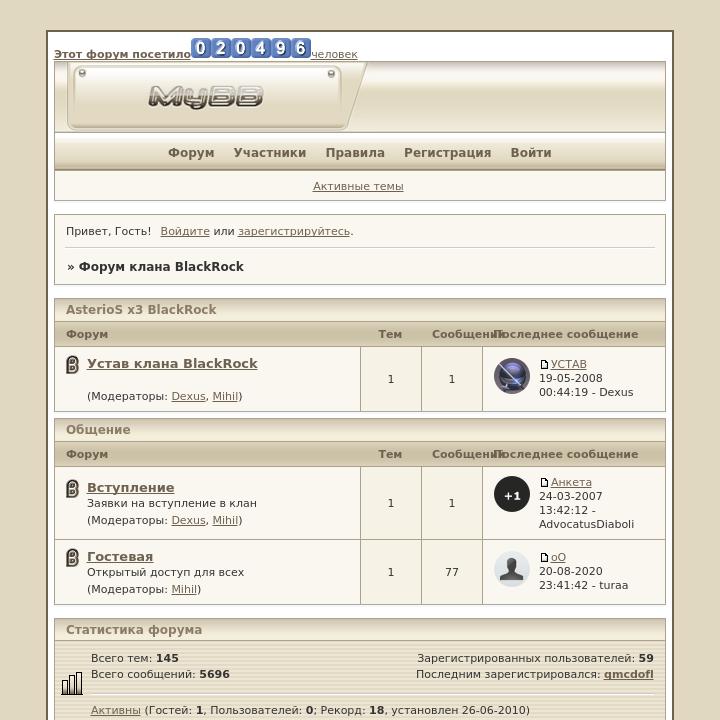
Task: Click the Активны link in statistics
Action: (116, 710)
